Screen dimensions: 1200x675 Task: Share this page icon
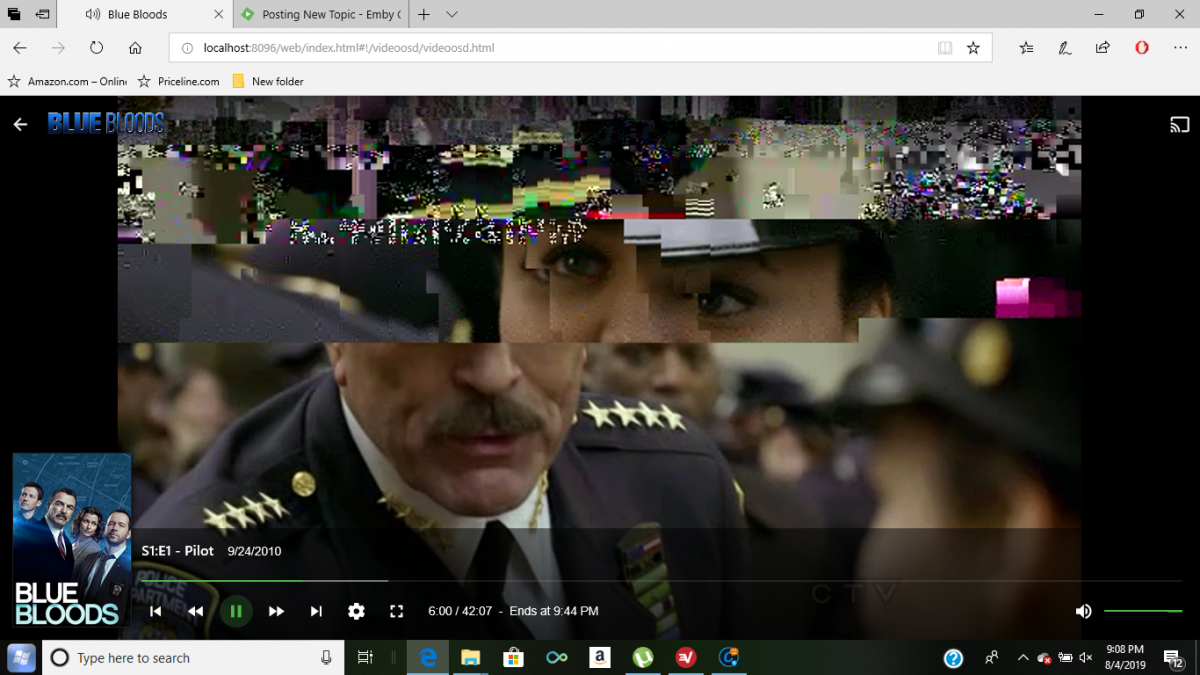click(x=1103, y=48)
